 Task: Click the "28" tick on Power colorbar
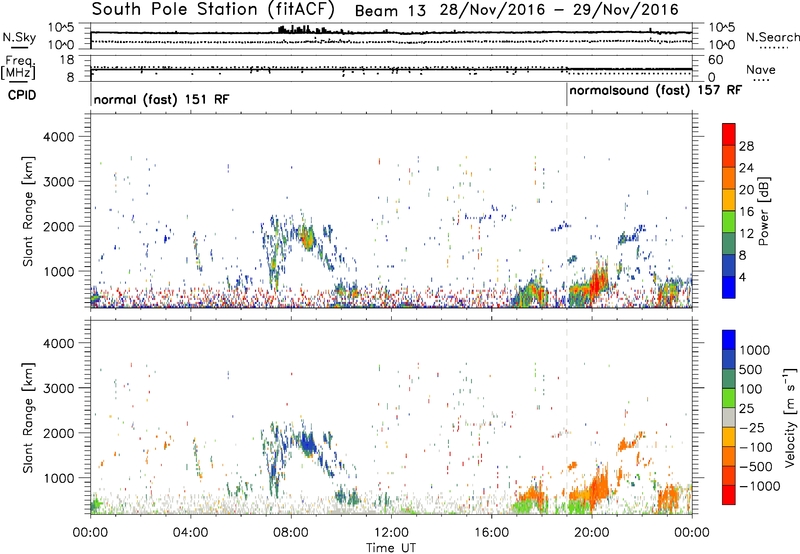[746, 146]
